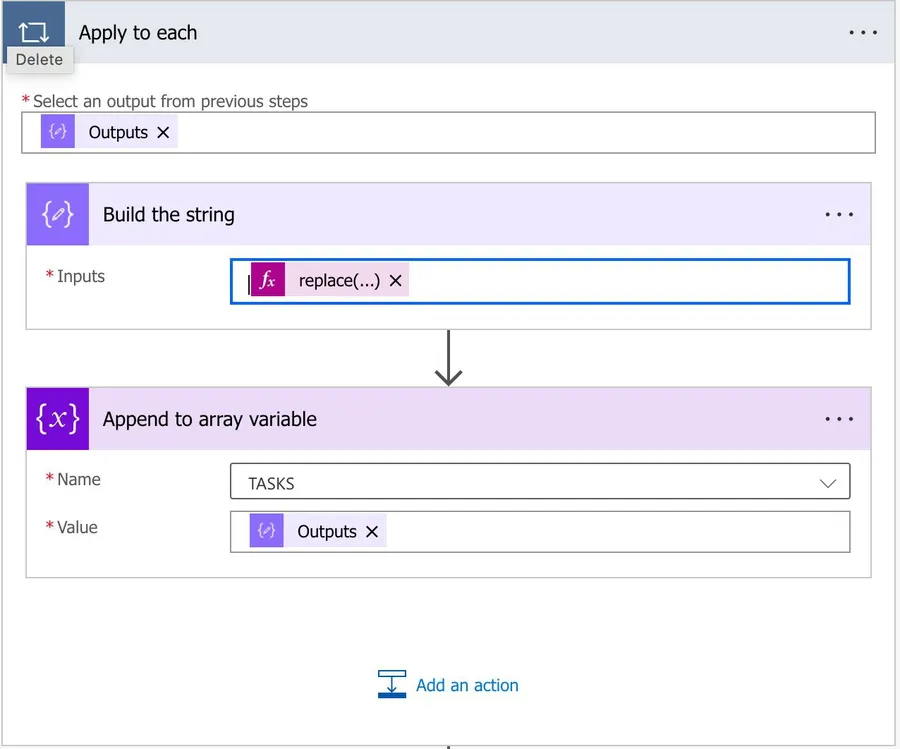Open the replace(...) expression token
The width and height of the screenshot is (900, 749).
click(339, 281)
